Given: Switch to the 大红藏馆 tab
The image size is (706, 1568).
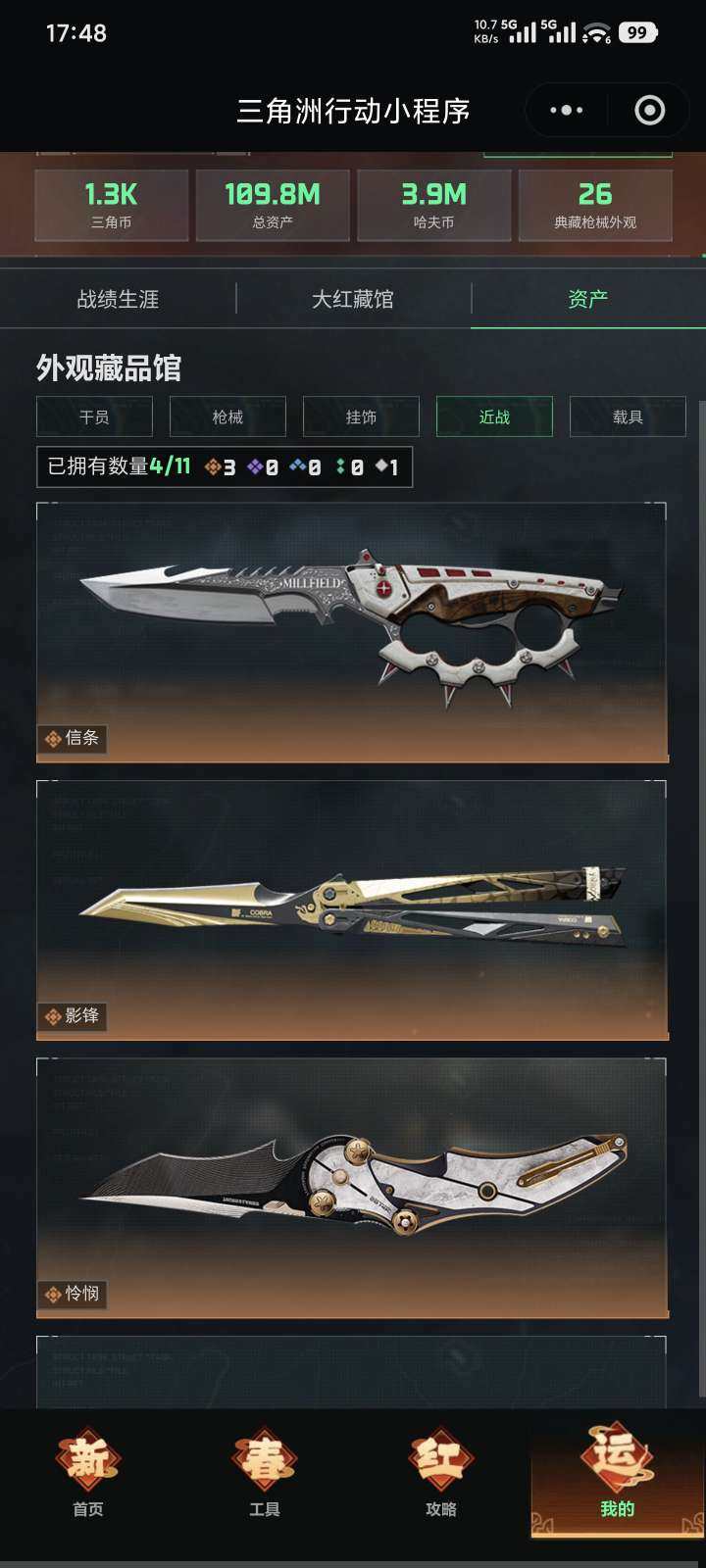Looking at the screenshot, I should coord(353,299).
